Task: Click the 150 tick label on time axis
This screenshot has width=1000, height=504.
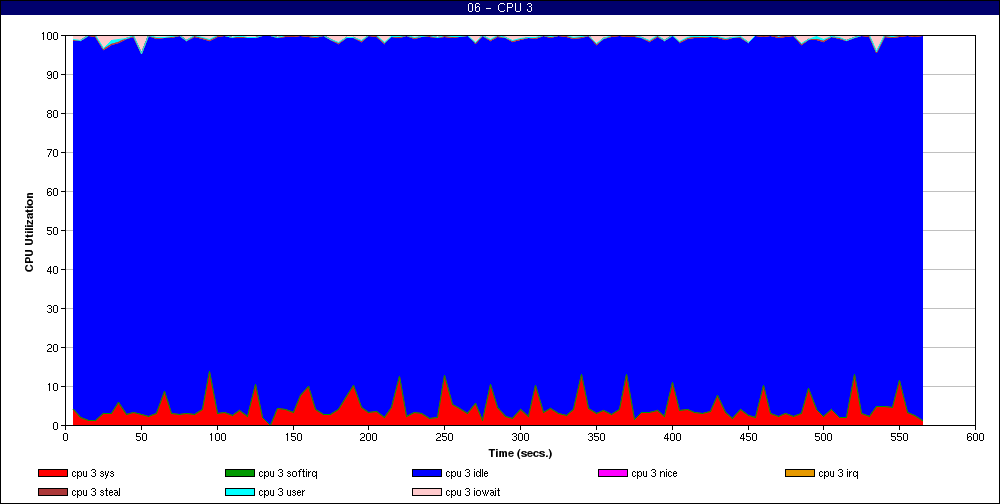Action: (x=293, y=437)
